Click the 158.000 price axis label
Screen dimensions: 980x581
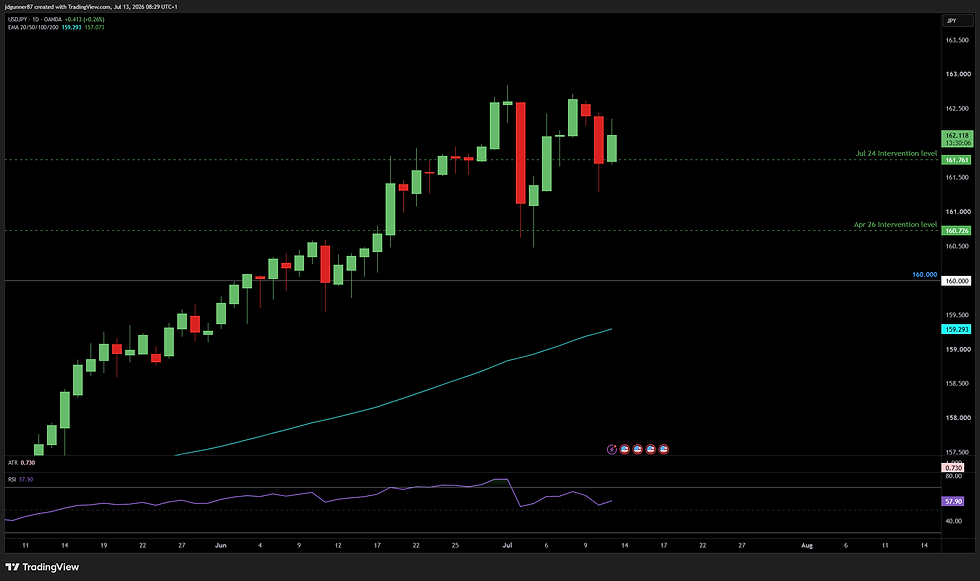[957, 417]
